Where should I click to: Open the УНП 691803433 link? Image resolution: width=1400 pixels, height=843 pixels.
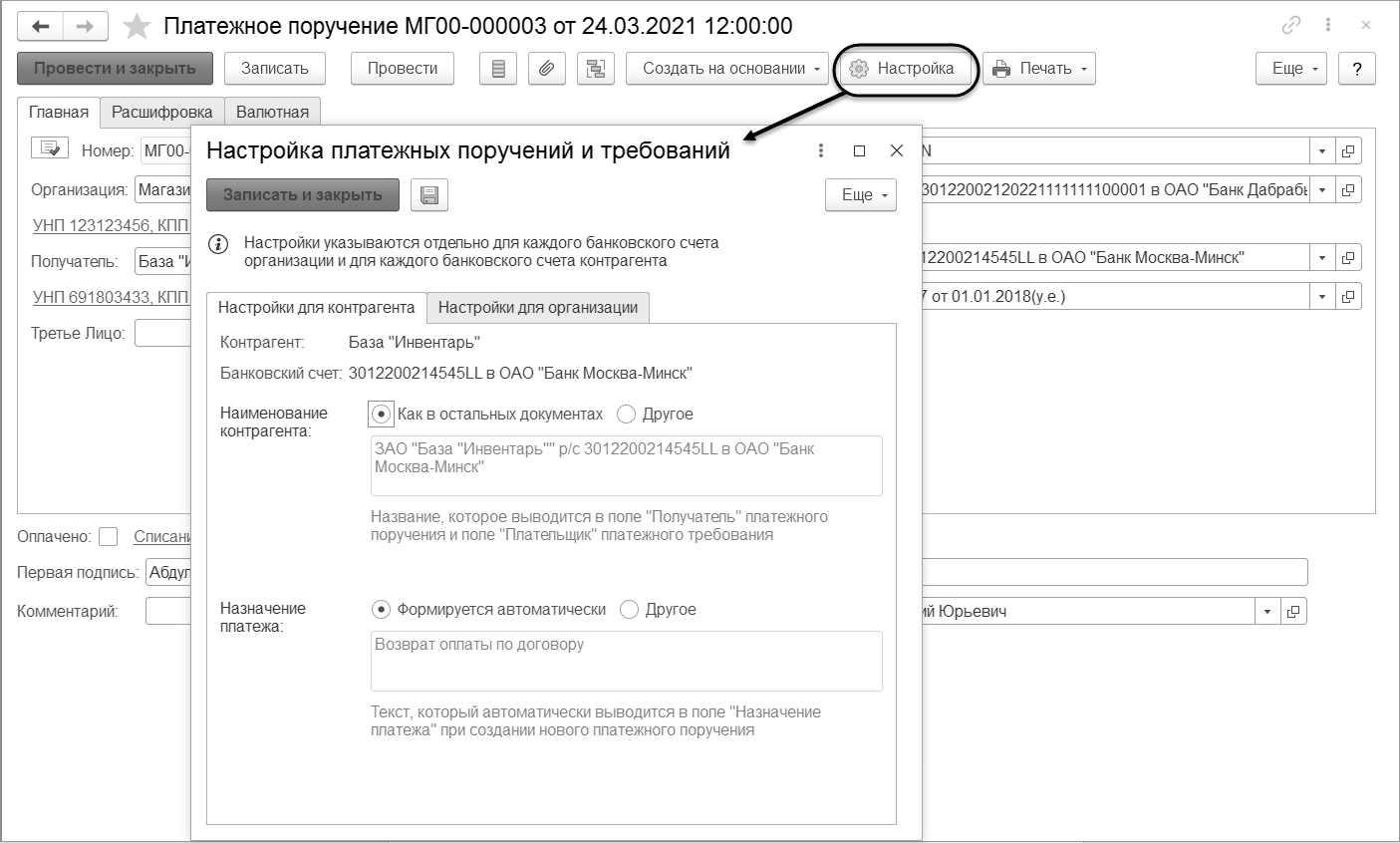[111, 297]
